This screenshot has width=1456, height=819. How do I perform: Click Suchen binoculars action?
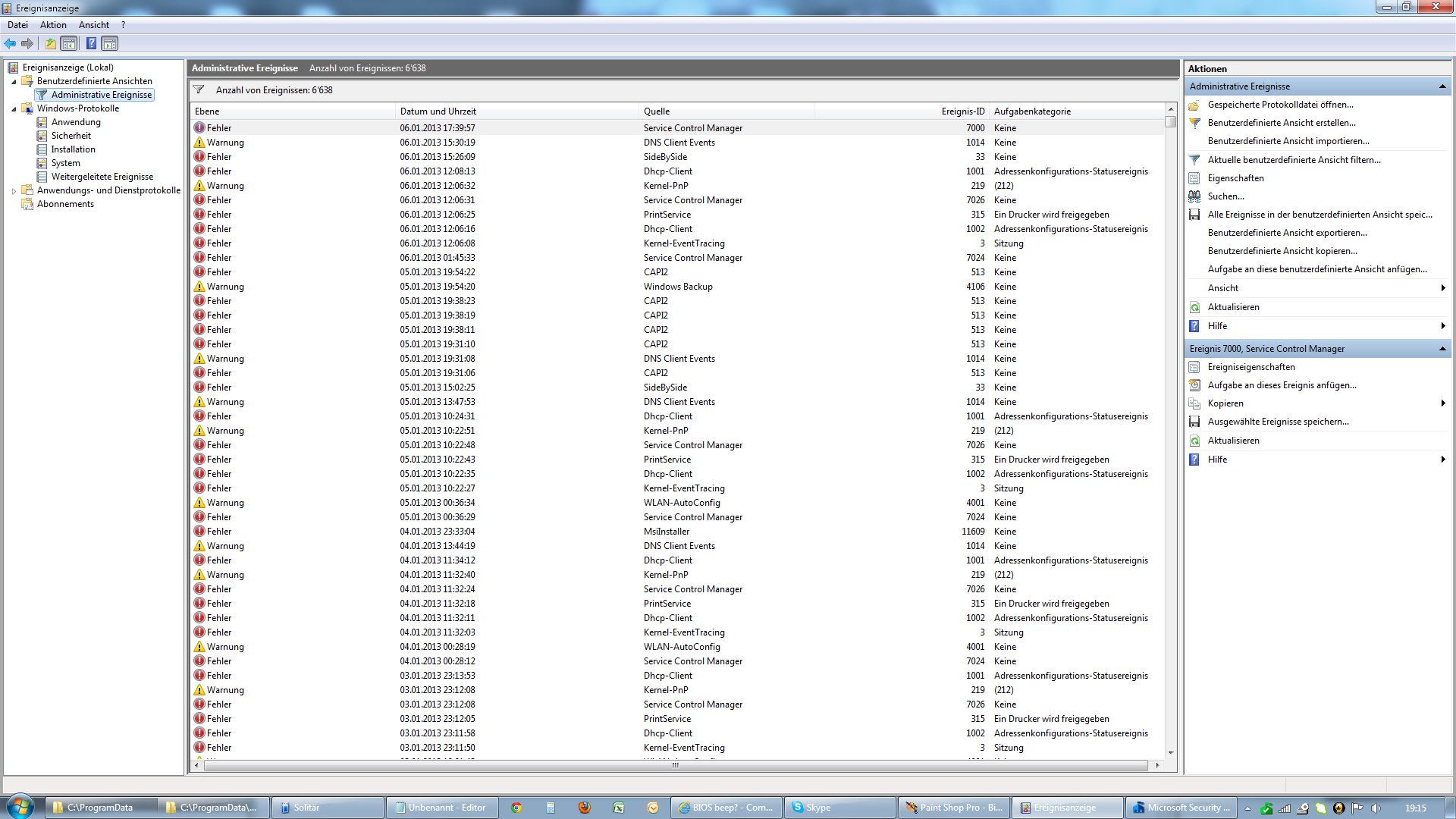tap(1225, 196)
